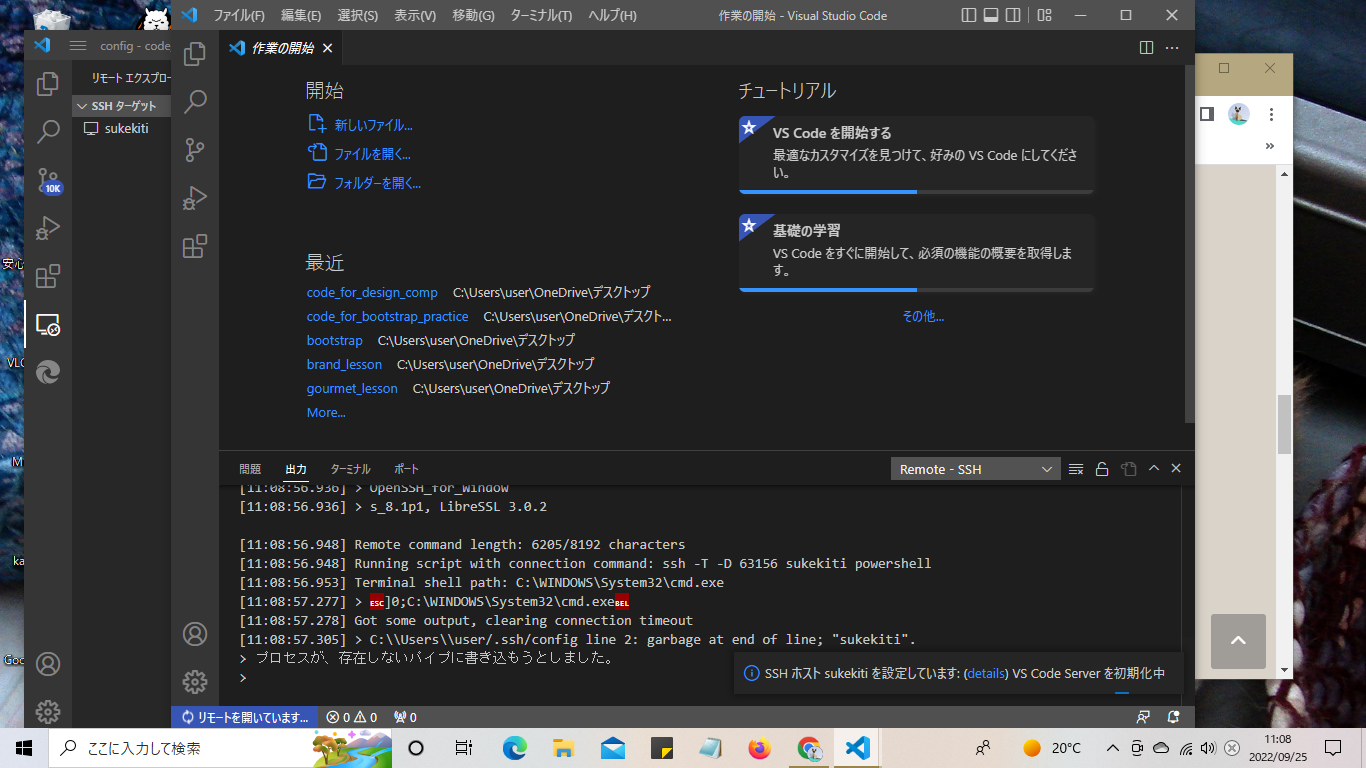This screenshot has height=768, width=1366.
Task: Toggle the bottom panel layout button
Action: (x=991, y=15)
